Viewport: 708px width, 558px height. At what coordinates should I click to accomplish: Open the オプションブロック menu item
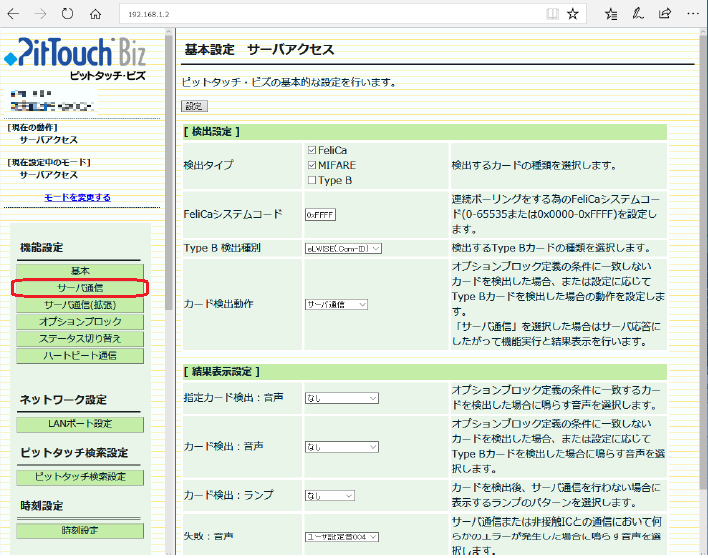[80, 322]
